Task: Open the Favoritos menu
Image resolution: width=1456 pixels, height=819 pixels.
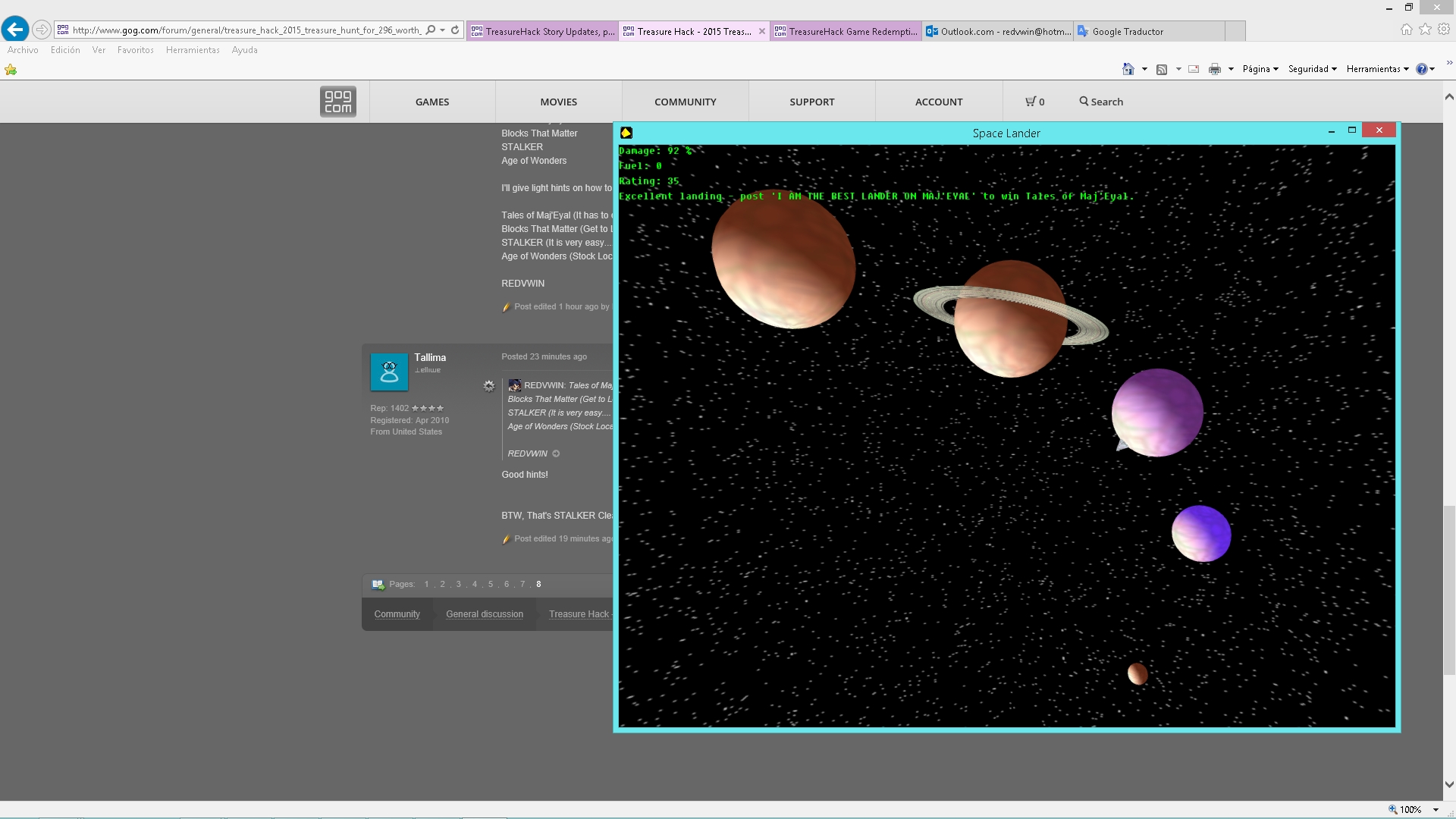Action: click(x=136, y=50)
